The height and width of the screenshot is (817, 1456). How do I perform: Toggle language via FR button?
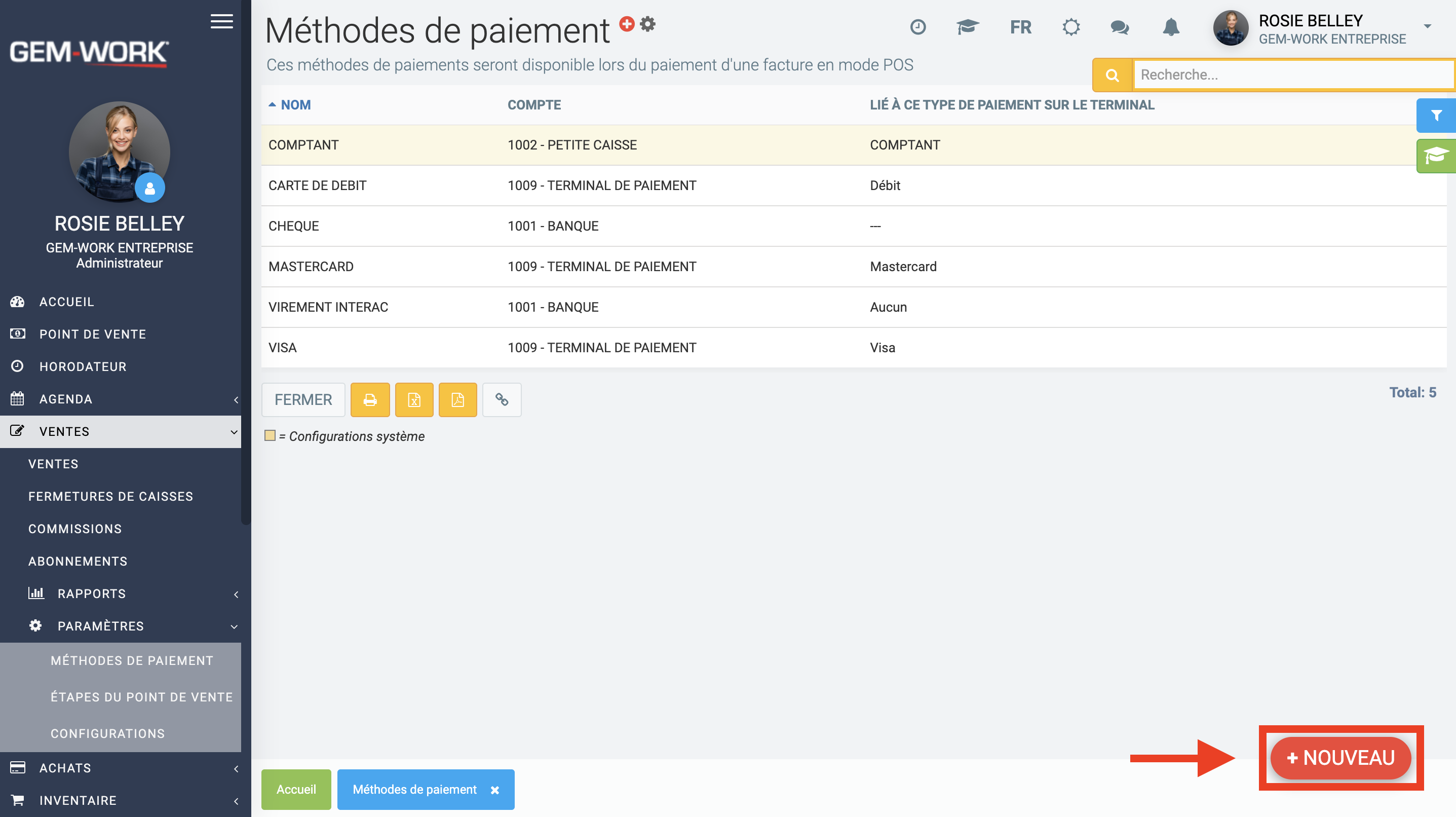pyautogui.click(x=1020, y=27)
